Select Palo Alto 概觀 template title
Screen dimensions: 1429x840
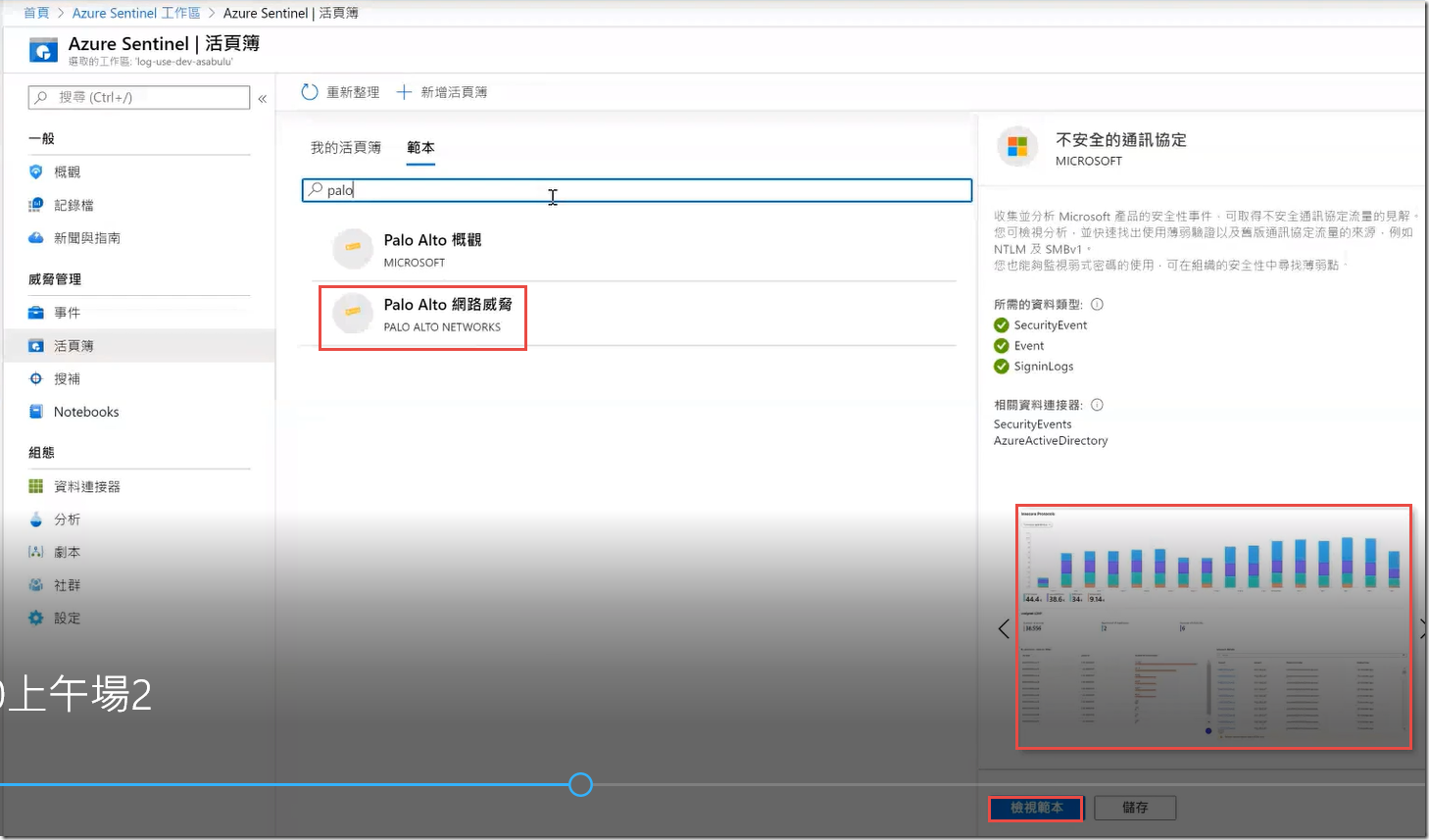[x=432, y=240]
